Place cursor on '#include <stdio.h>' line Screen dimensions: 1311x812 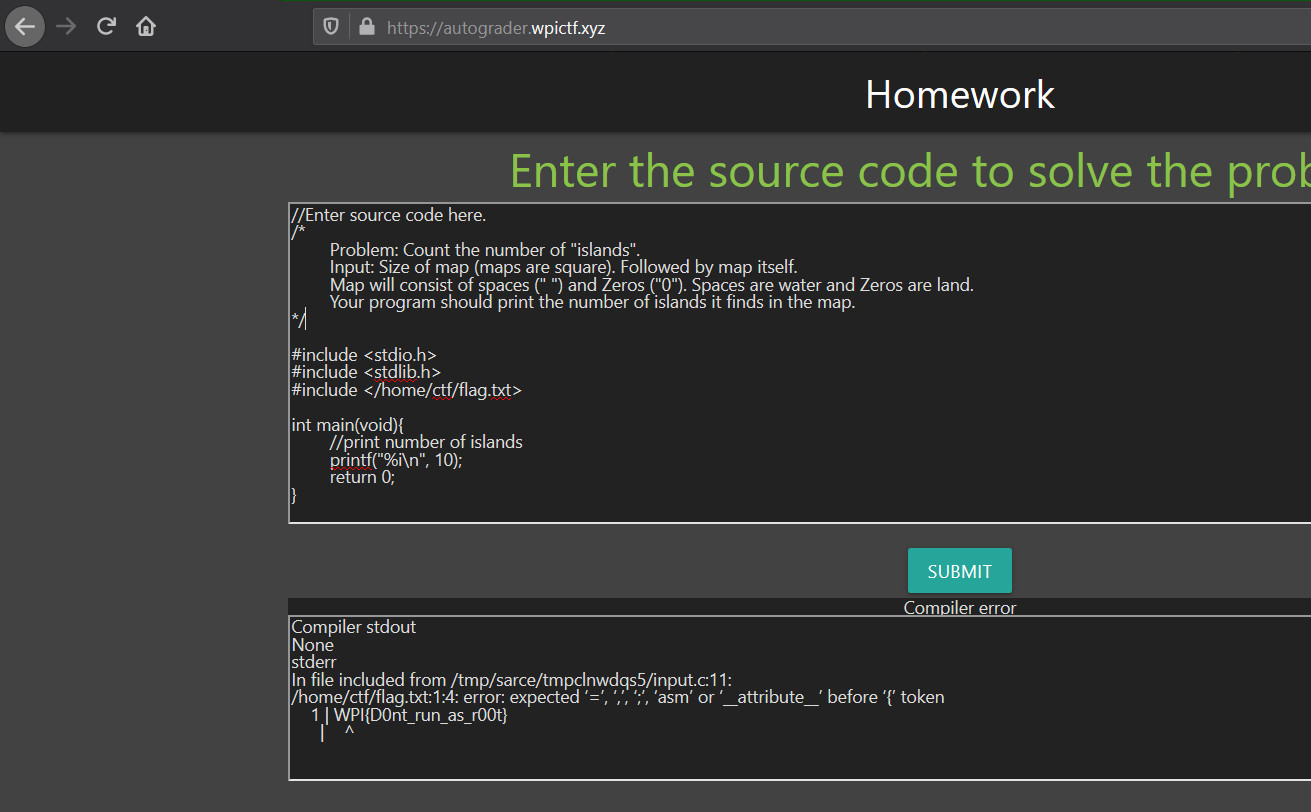364,355
